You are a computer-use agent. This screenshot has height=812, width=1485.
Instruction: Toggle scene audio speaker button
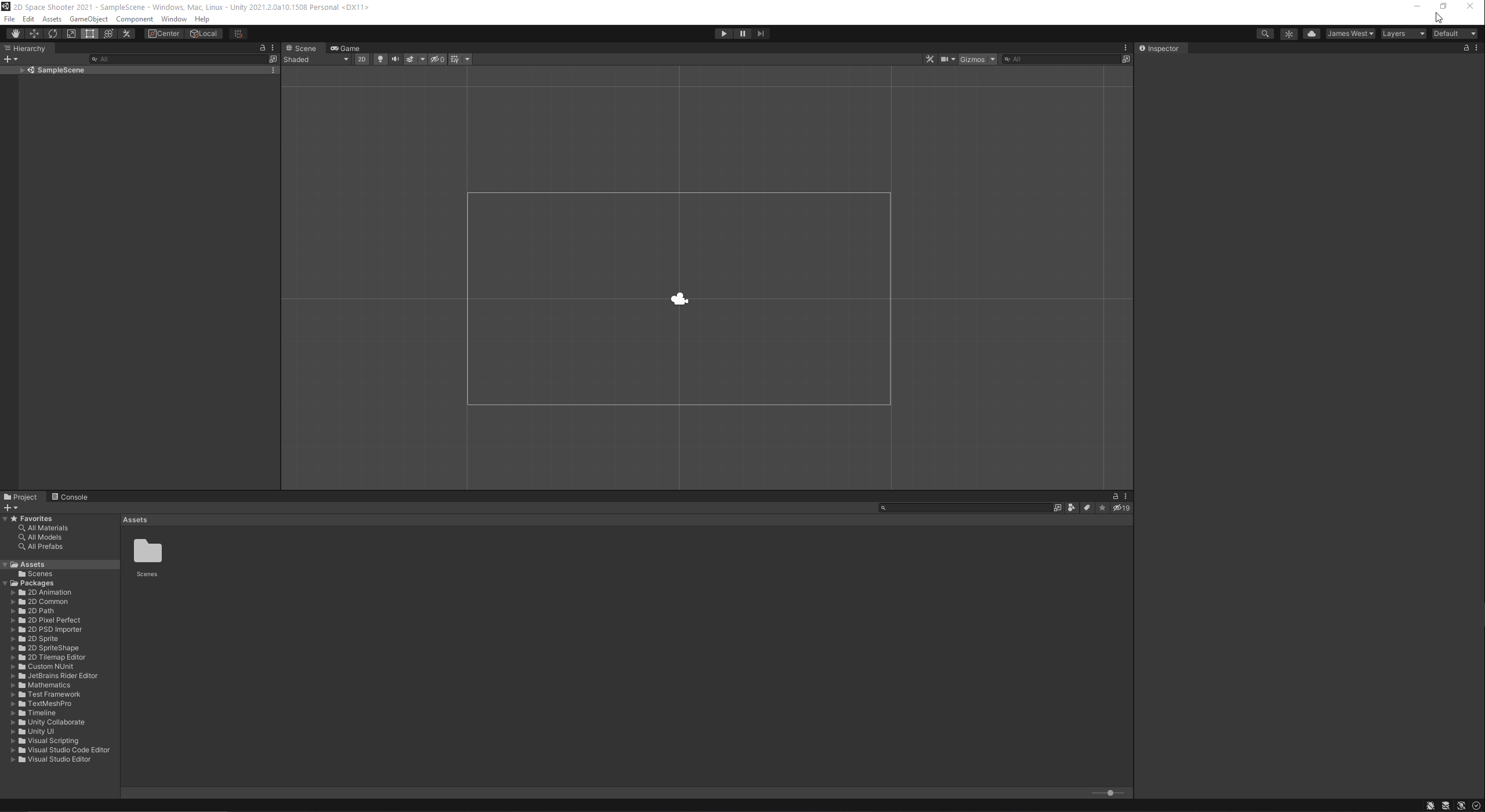click(395, 59)
